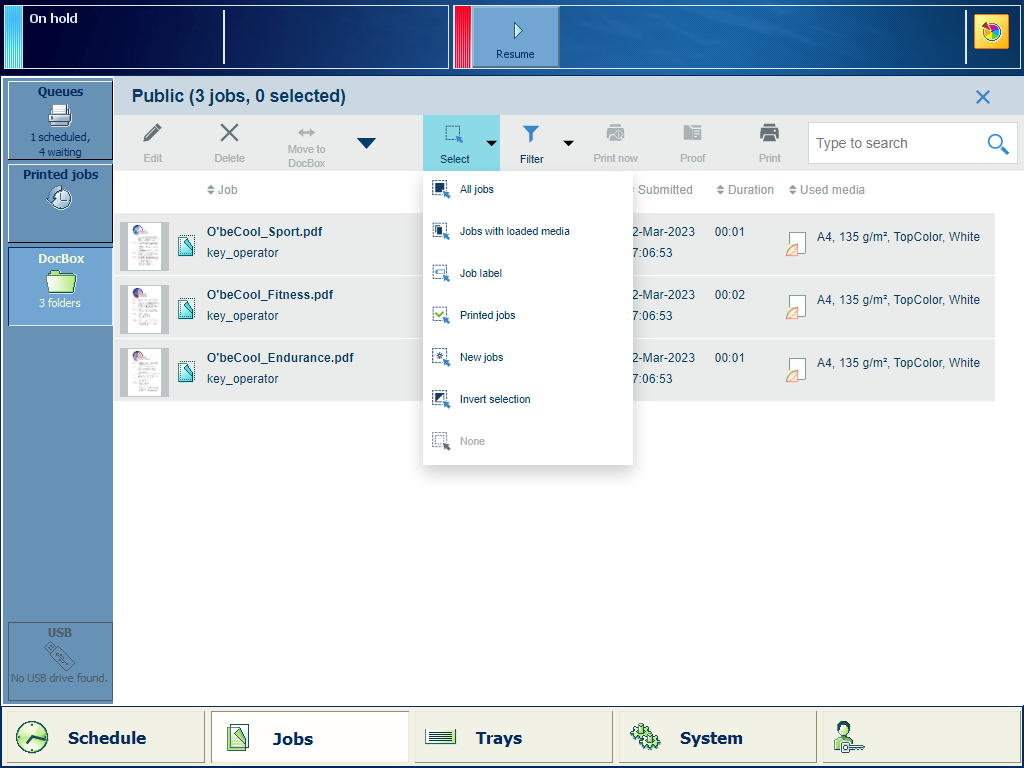Click the magnifier search icon
The width and height of the screenshot is (1024, 768).
click(x=998, y=143)
